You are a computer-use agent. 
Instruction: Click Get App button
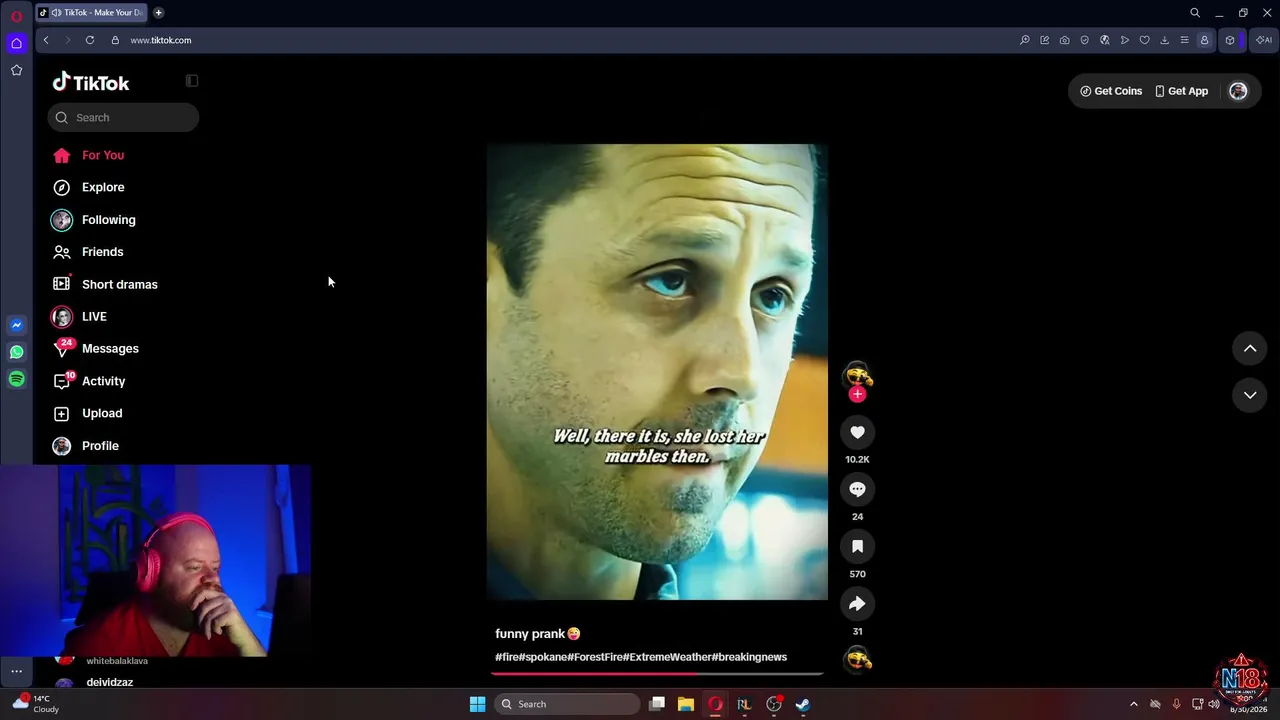click(1181, 91)
